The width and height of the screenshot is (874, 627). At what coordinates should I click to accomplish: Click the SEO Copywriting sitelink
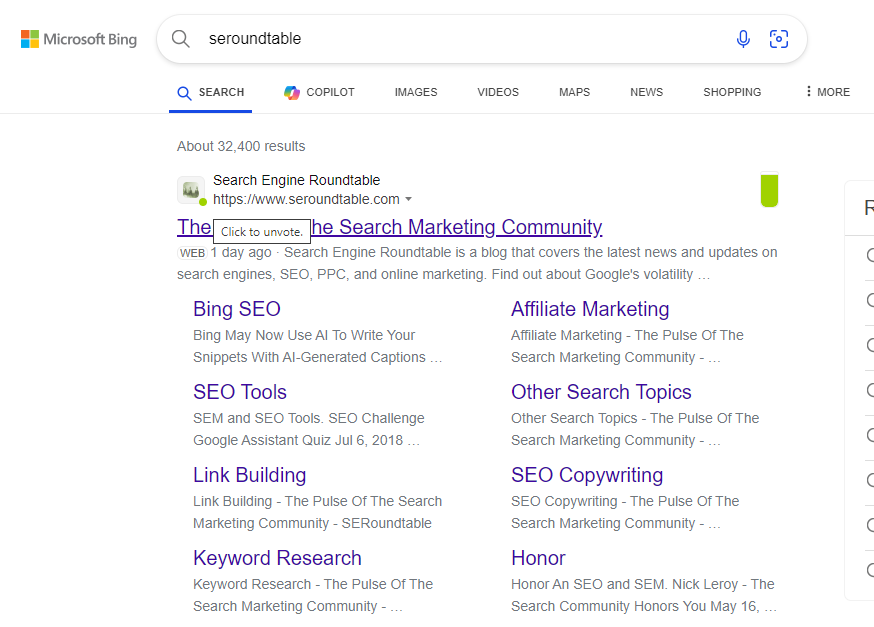point(587,475)
